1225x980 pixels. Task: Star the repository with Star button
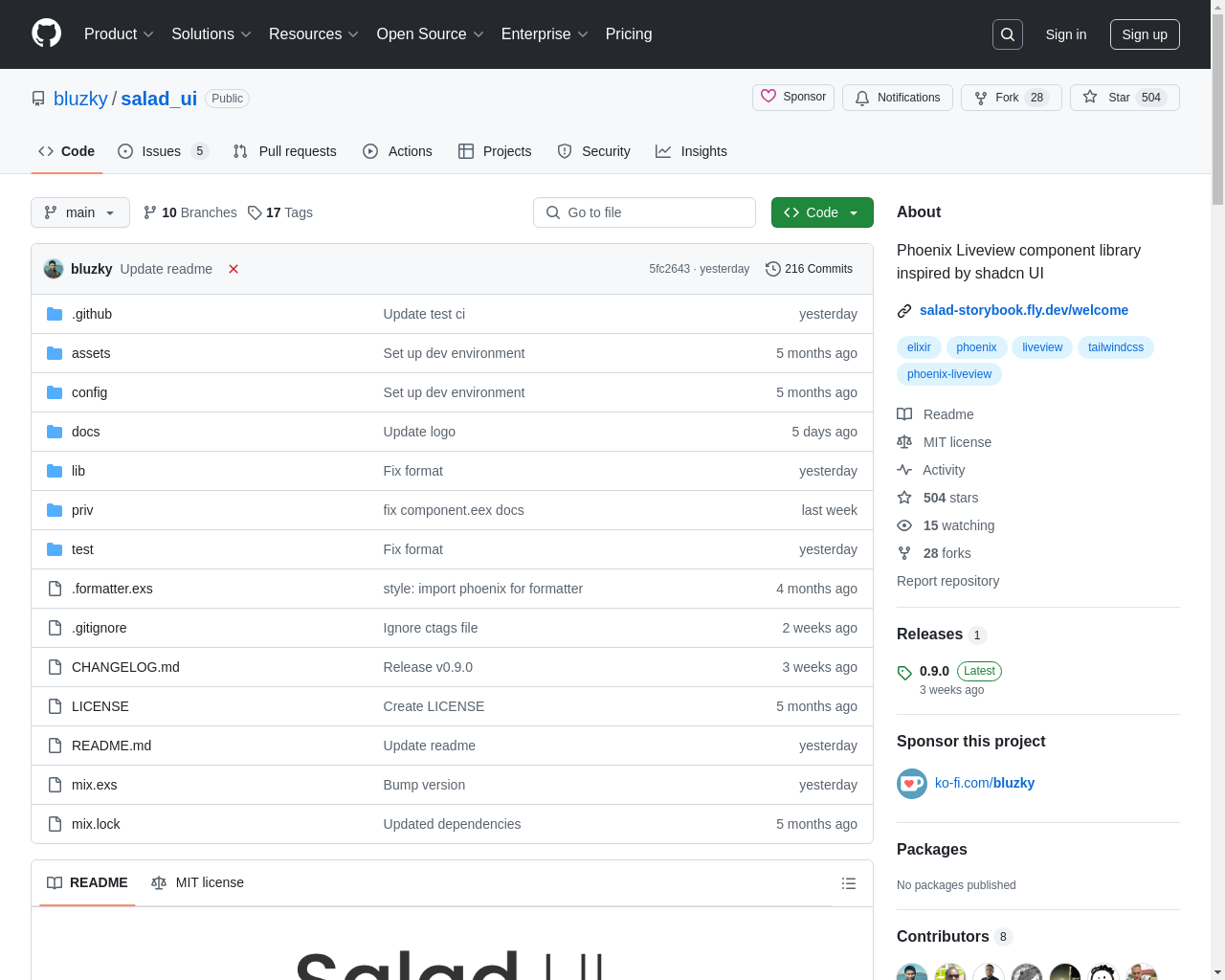click(x=1125, y=98)
